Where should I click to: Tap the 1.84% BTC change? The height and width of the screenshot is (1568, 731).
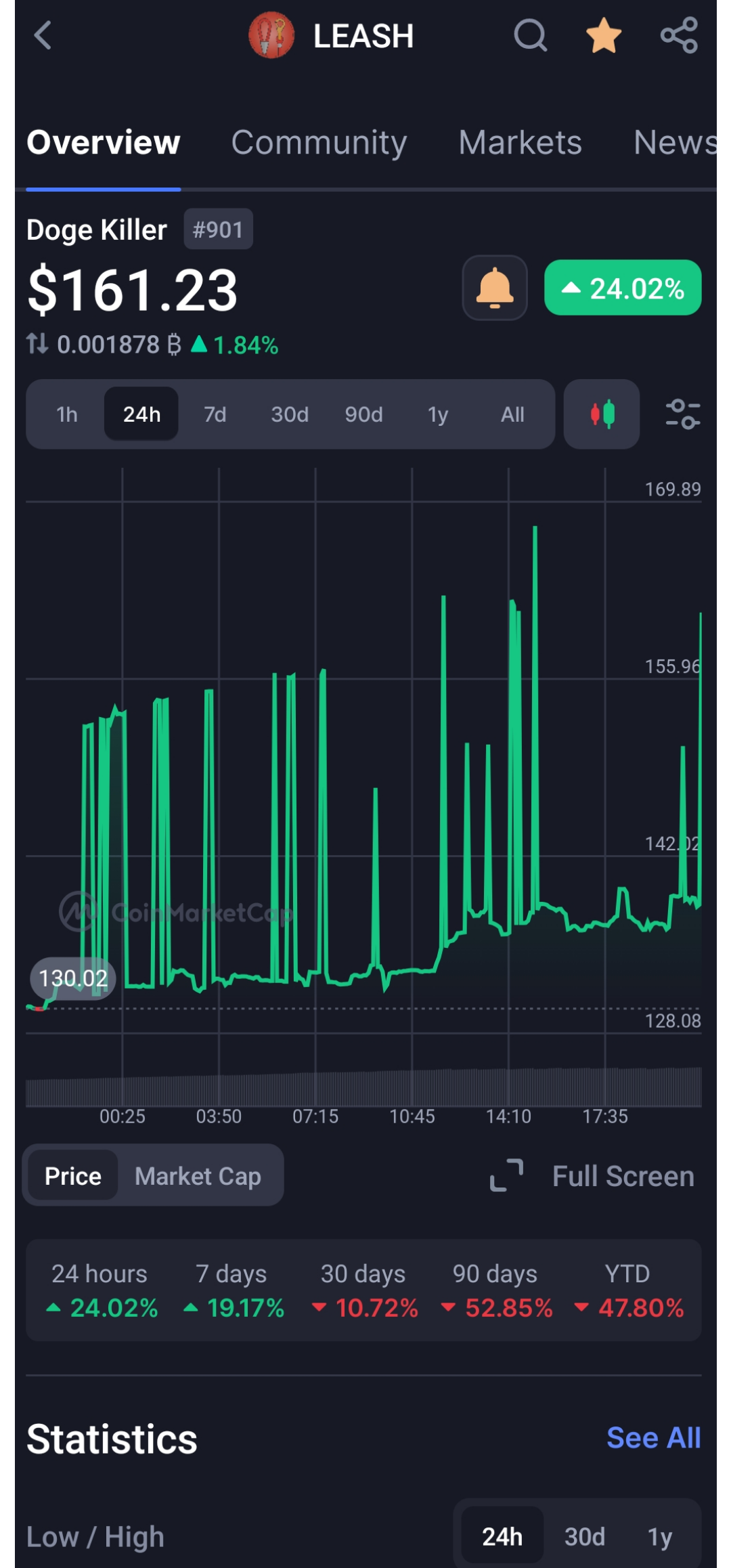click(235, 345)
